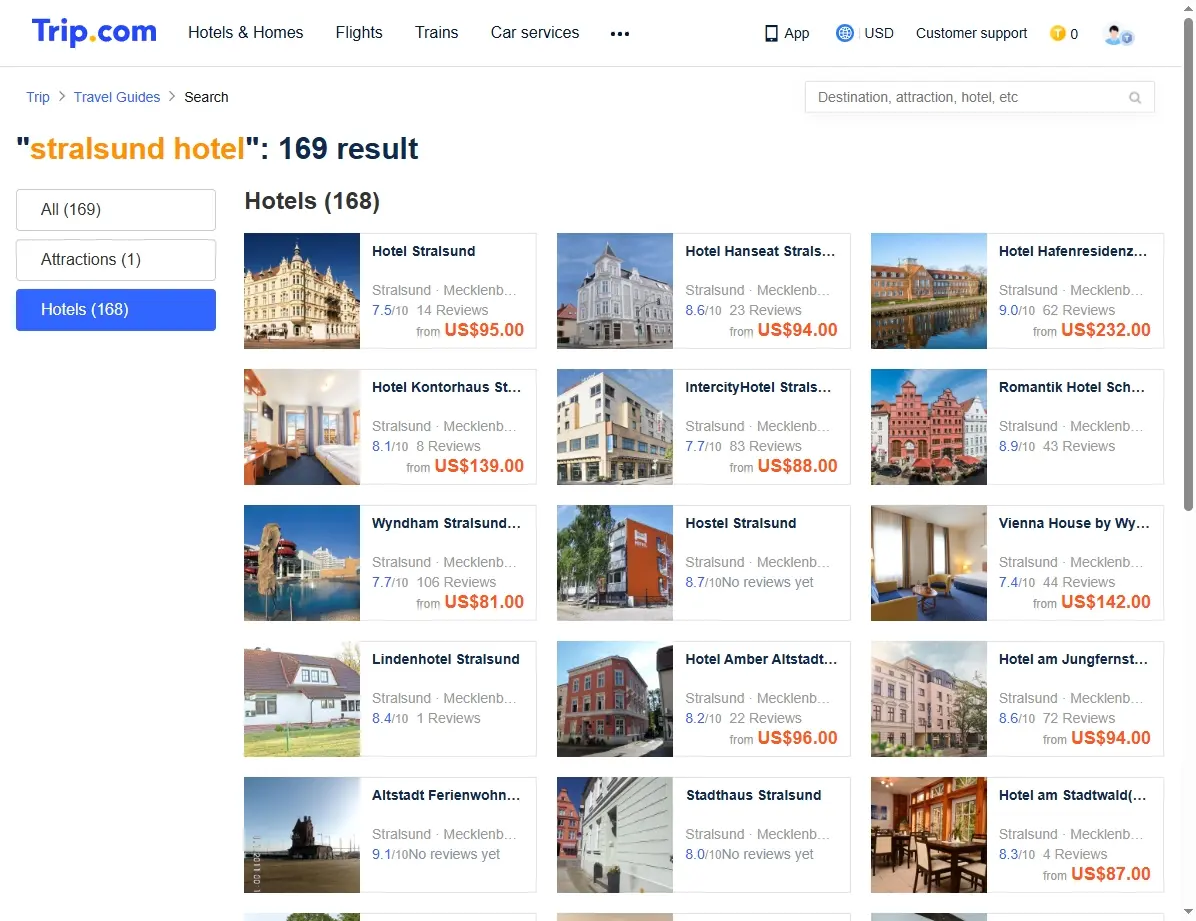Open Customer support
The image size is (1196, 921).
[971, 34]
